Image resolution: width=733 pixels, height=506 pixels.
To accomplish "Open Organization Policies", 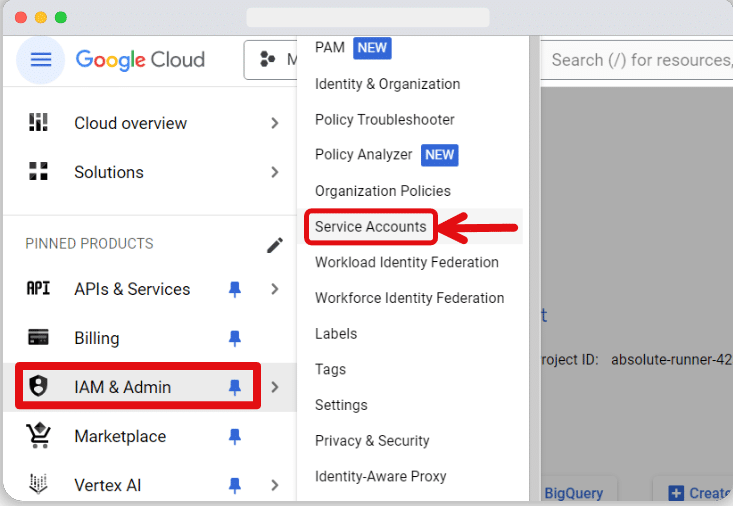I will coord(383,191).
